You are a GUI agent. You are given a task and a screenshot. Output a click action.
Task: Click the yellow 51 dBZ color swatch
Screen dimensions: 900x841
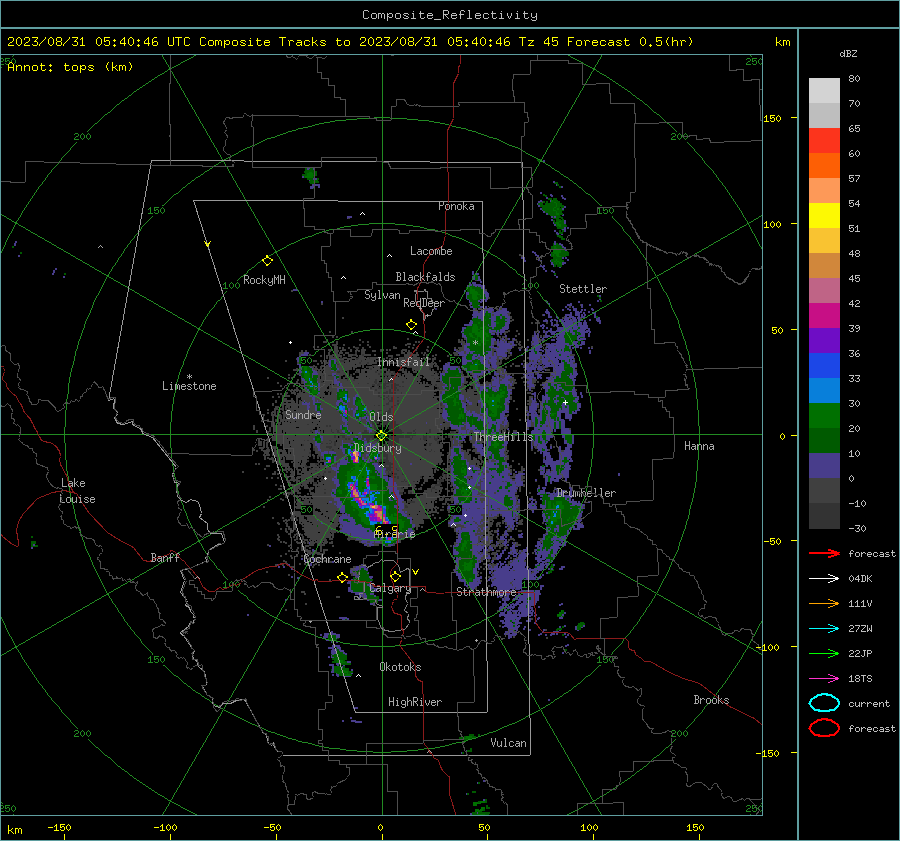click(x=824, y=216)
